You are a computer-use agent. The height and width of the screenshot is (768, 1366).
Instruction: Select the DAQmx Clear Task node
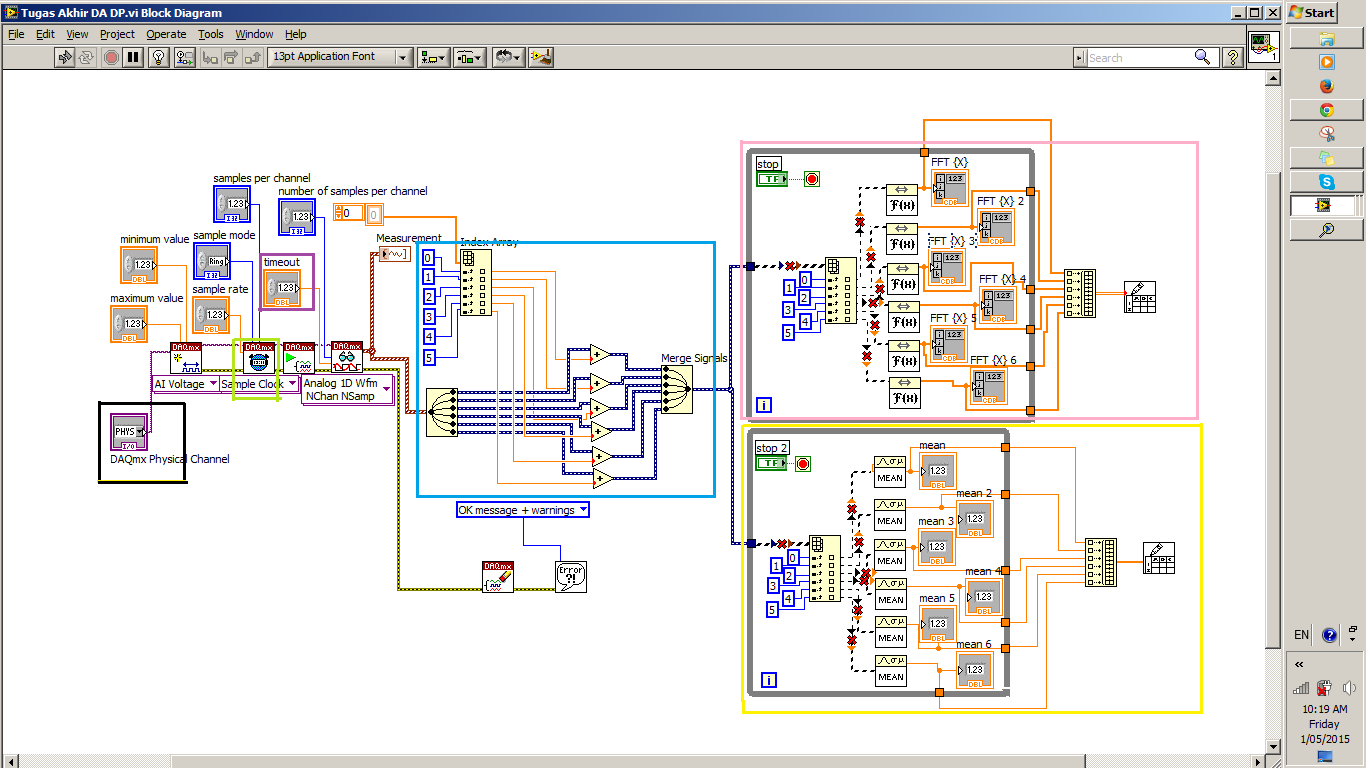point(498,577)
